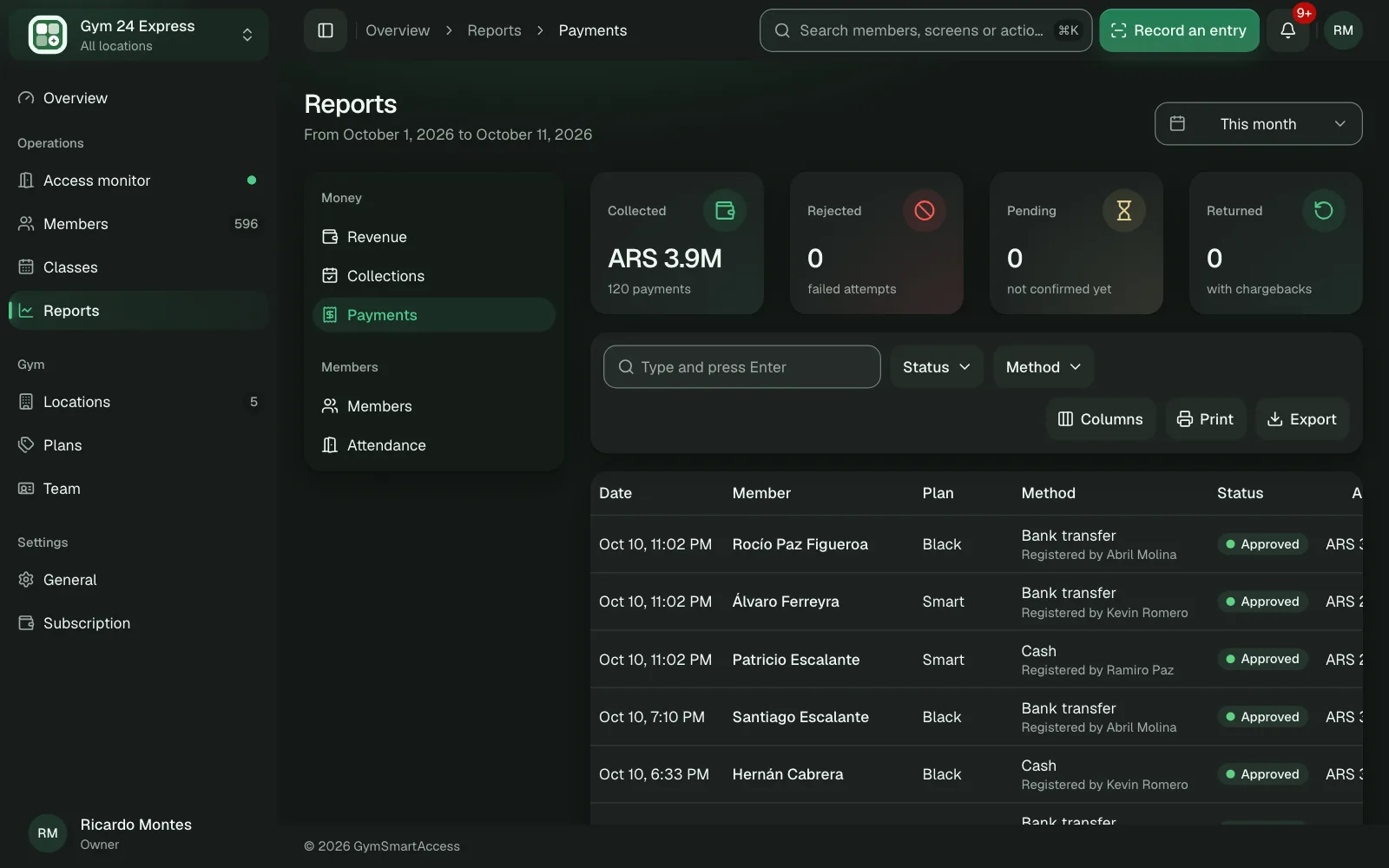Select the Payments report

click(434, 315)
